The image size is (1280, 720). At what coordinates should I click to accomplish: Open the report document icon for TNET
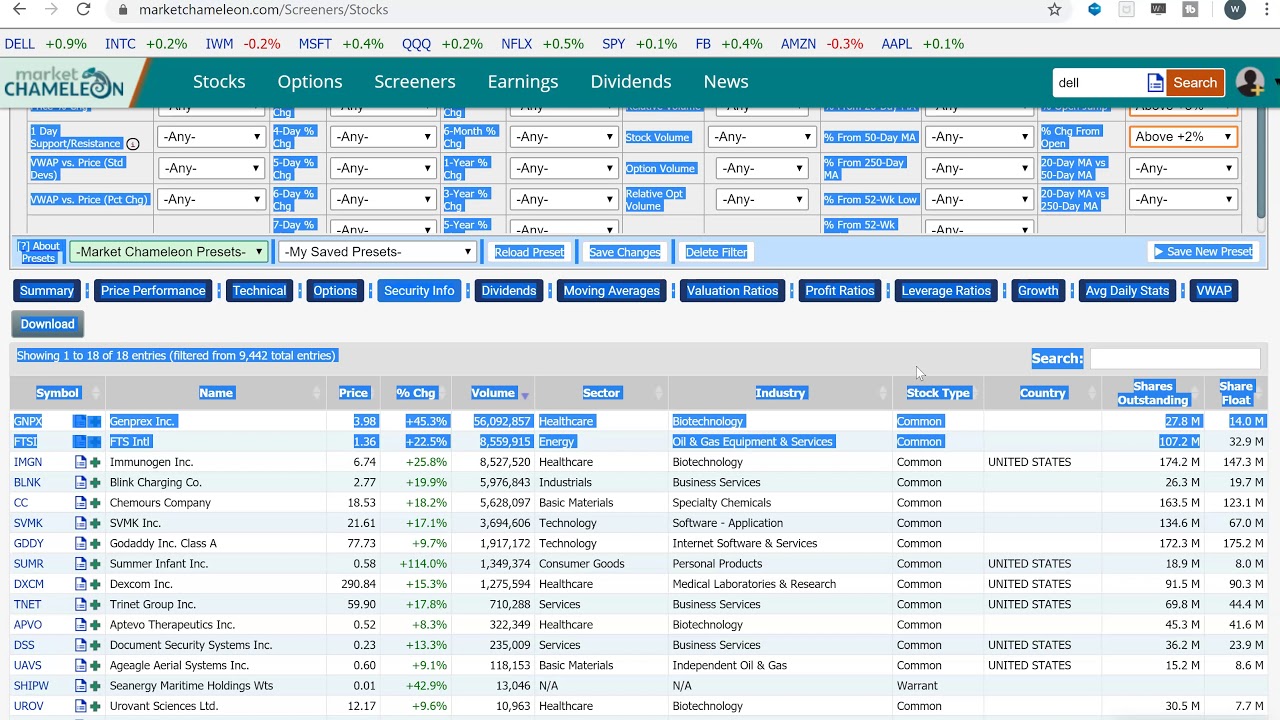(x=81, y=604)
